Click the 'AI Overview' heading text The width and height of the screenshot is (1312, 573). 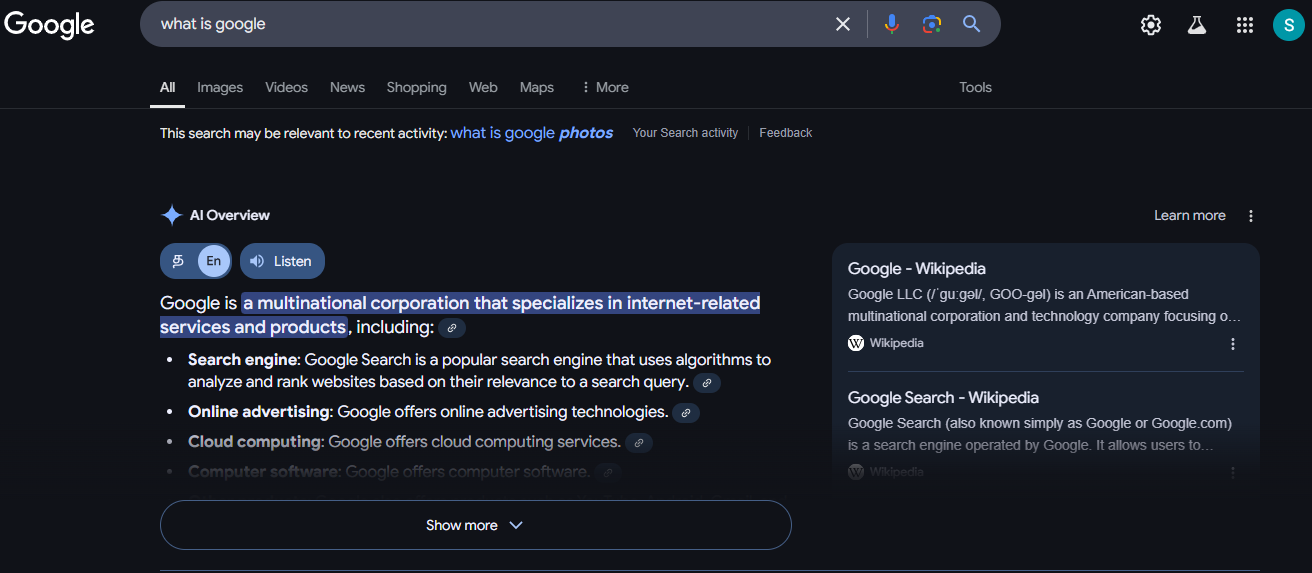[230, 215]
